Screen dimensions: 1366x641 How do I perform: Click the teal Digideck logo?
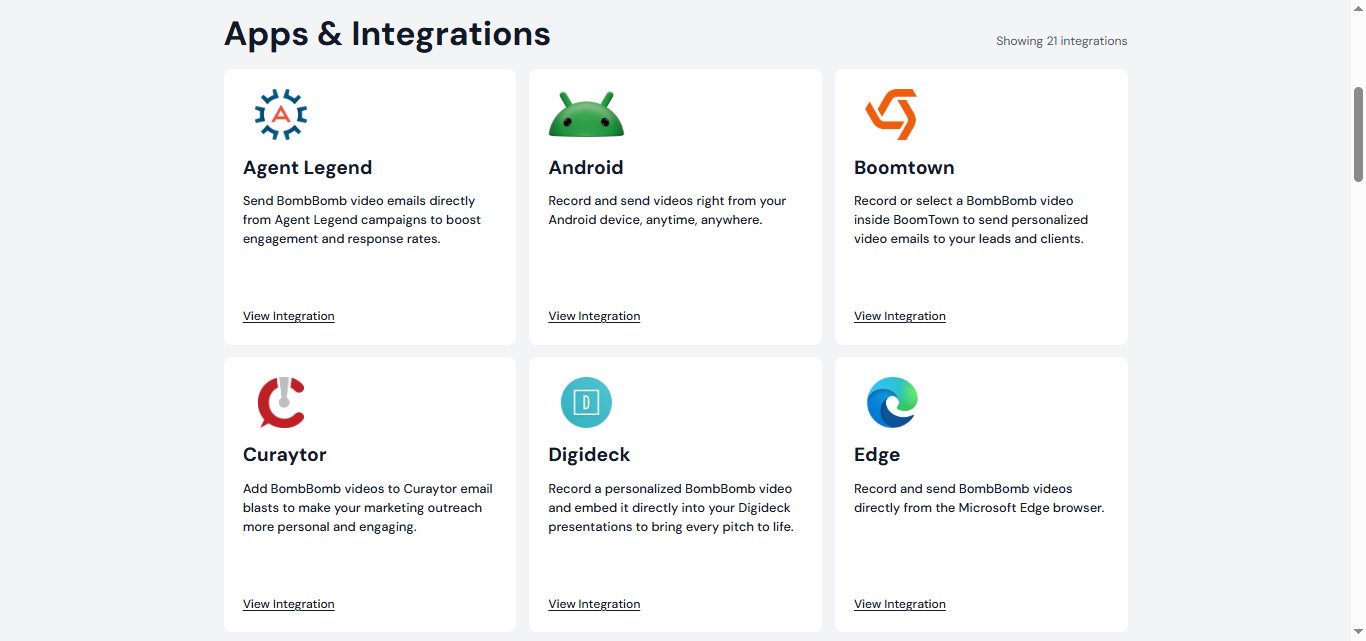tap(586, 402)
